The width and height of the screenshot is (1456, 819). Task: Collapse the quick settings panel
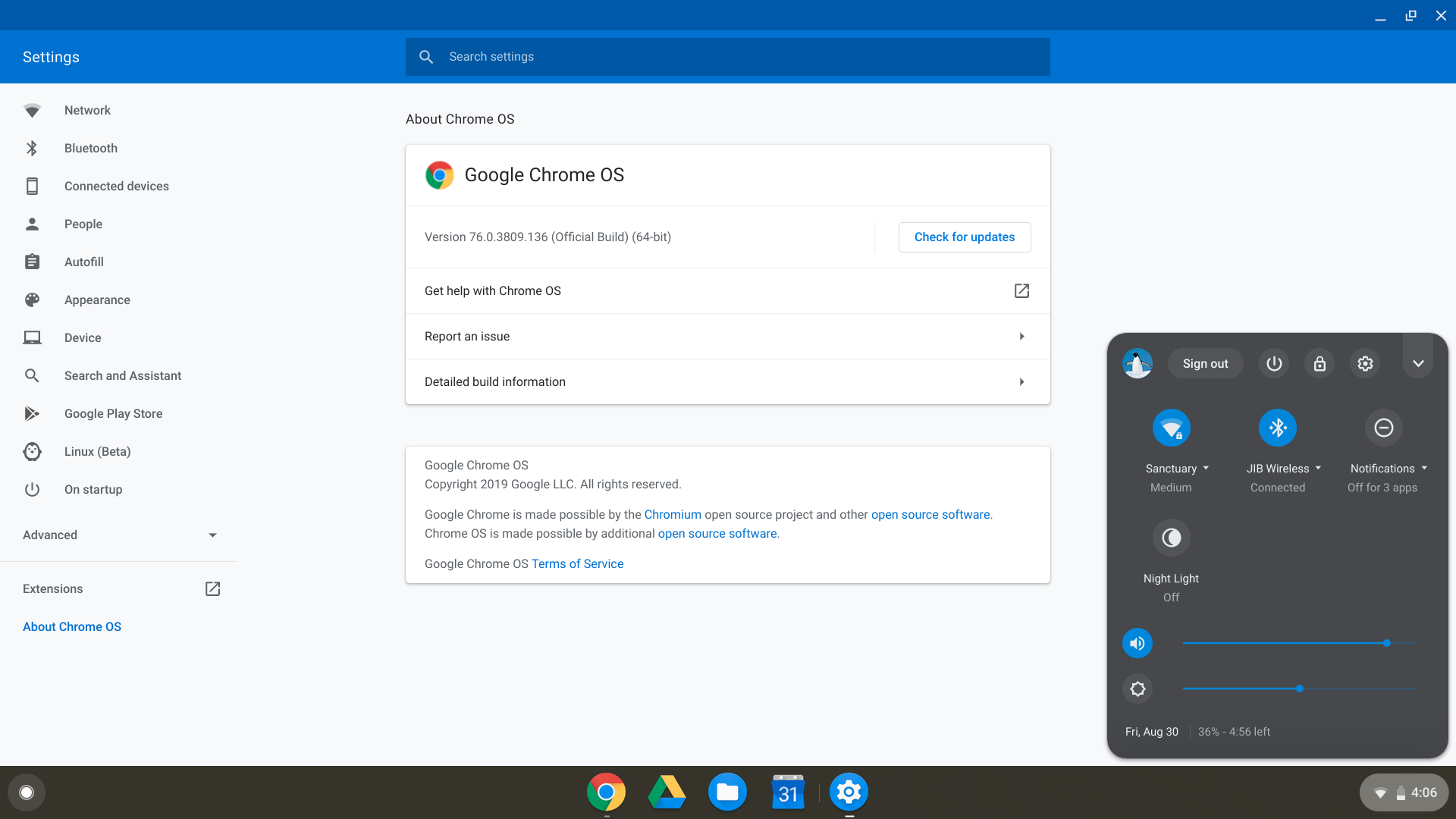point(1418,364)
